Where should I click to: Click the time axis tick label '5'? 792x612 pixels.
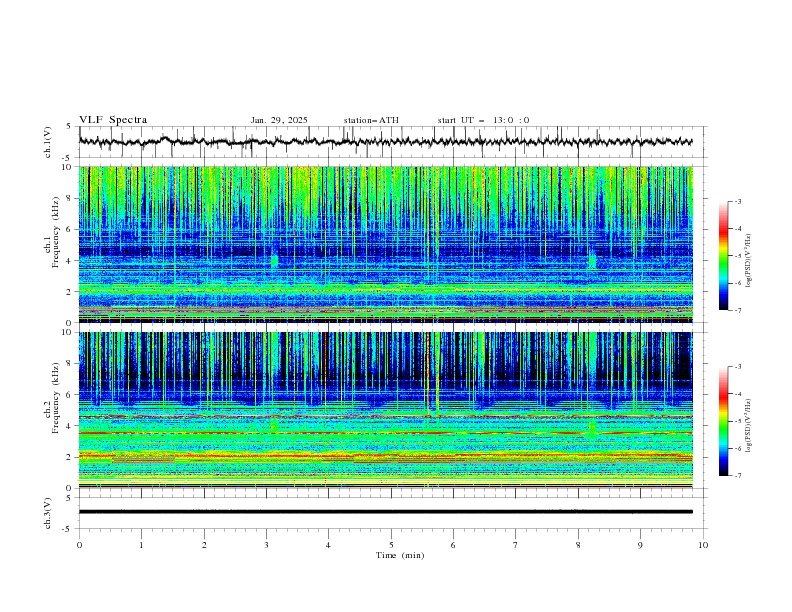391,545
